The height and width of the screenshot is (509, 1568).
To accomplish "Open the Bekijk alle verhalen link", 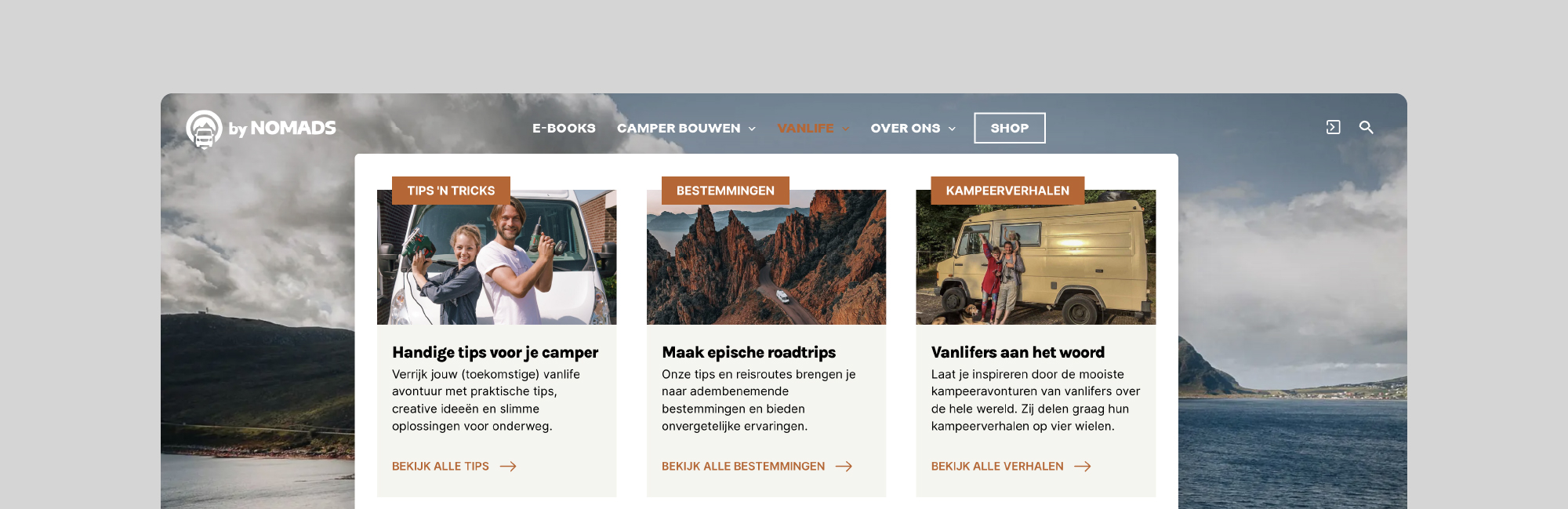I will tap(997, 467).
